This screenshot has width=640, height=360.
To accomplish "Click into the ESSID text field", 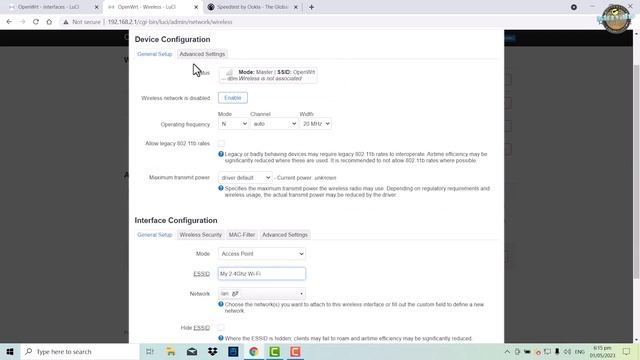I will coord(262,273).
